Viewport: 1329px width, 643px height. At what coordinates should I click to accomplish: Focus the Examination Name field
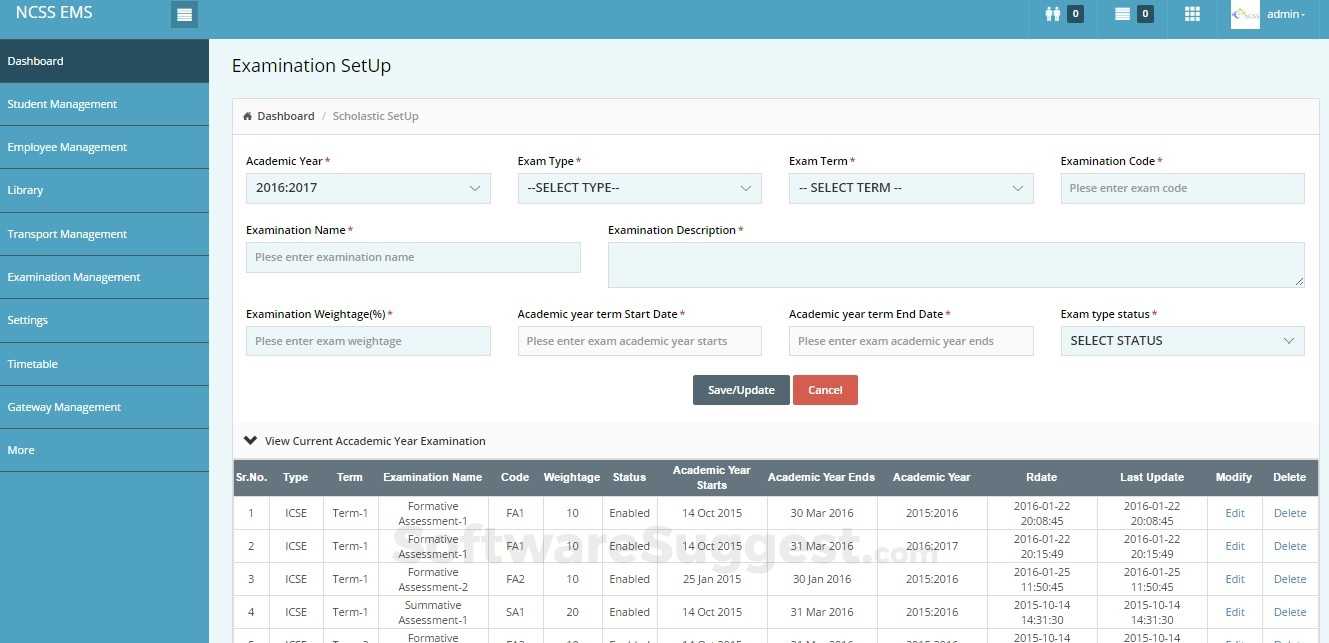[413, 257]
